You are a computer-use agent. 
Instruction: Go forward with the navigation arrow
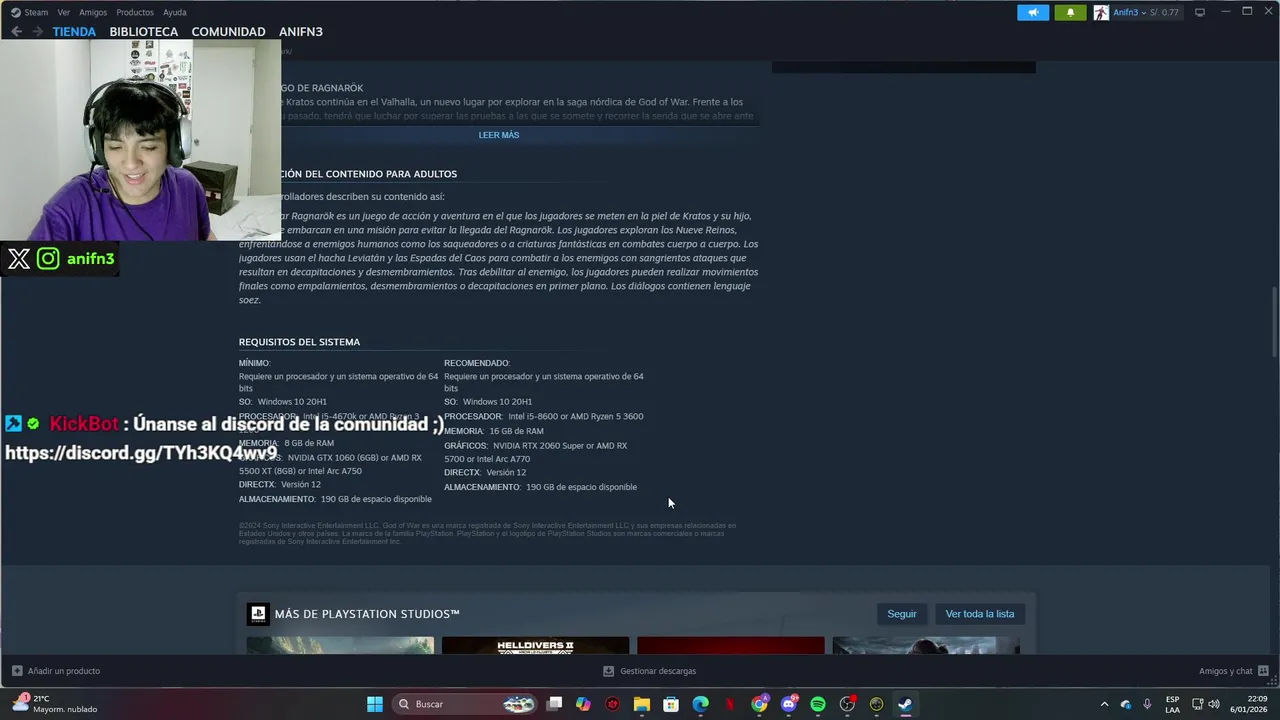pos(37,31)
